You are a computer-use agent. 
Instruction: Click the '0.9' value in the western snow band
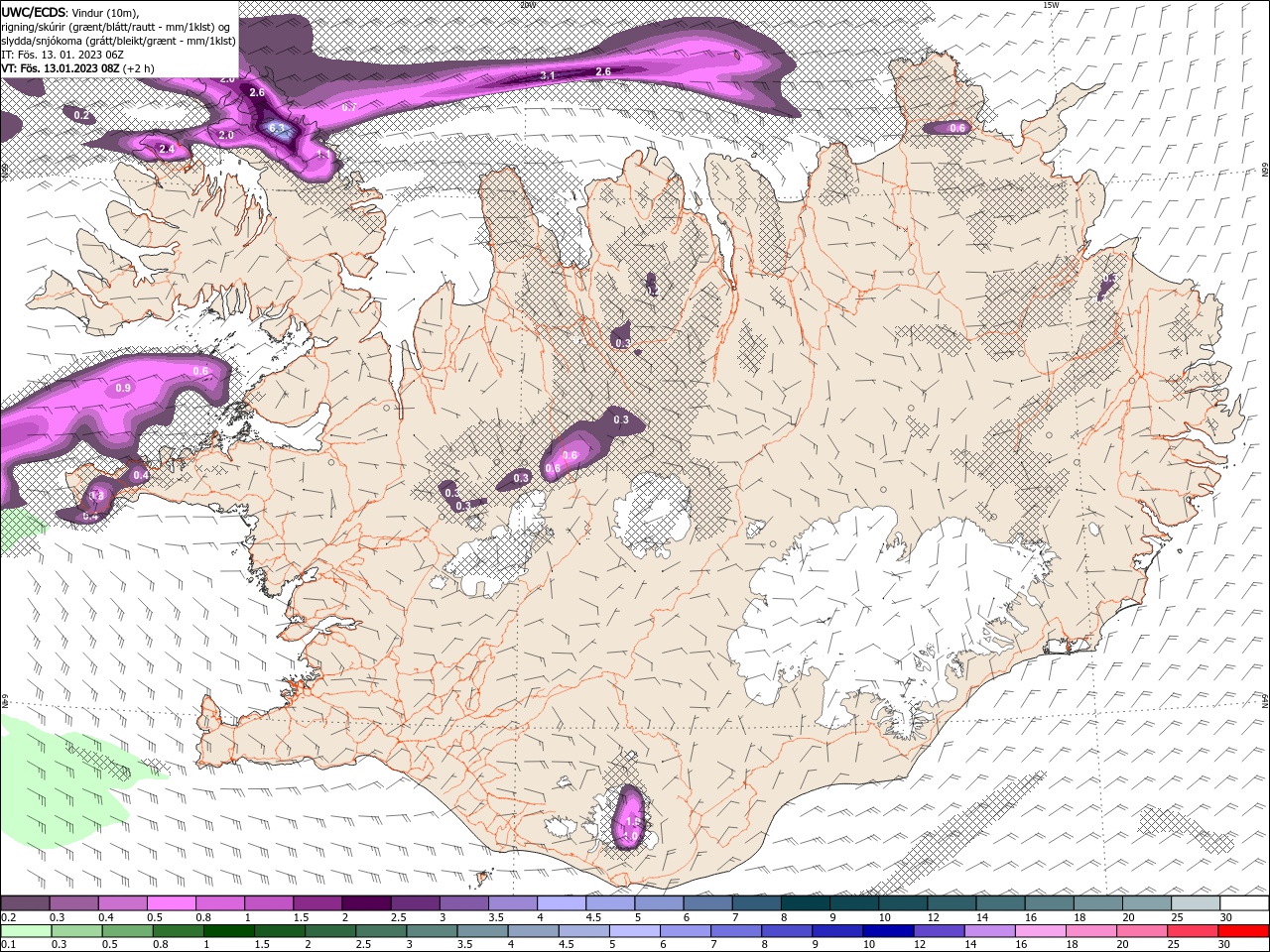coord(123,388)
